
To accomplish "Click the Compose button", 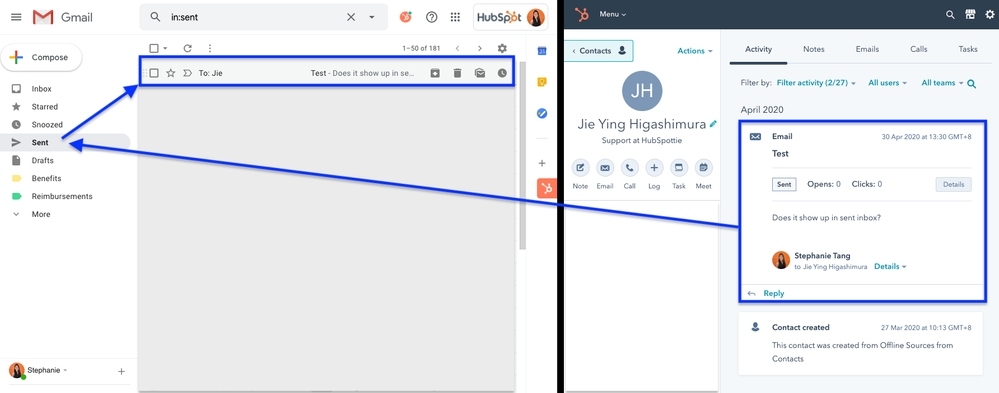I will (x=41, y=57).
